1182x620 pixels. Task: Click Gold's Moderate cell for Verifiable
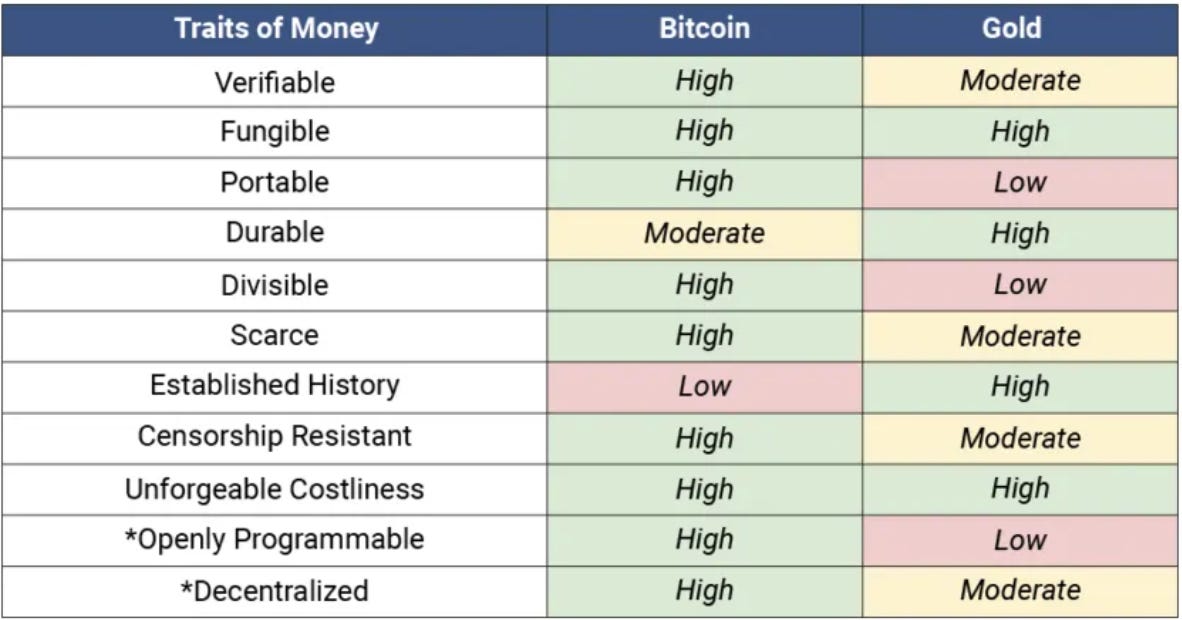coord(1020,81)
